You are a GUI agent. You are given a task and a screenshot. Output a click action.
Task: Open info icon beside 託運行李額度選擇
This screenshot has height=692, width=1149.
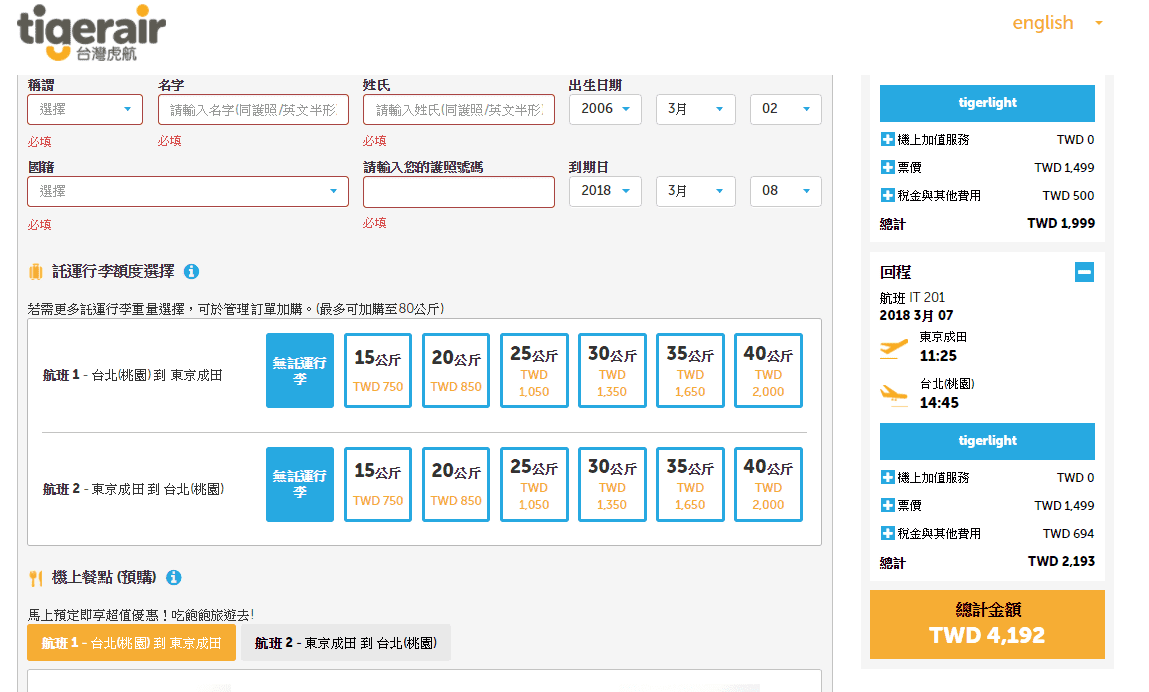point(191,271)
